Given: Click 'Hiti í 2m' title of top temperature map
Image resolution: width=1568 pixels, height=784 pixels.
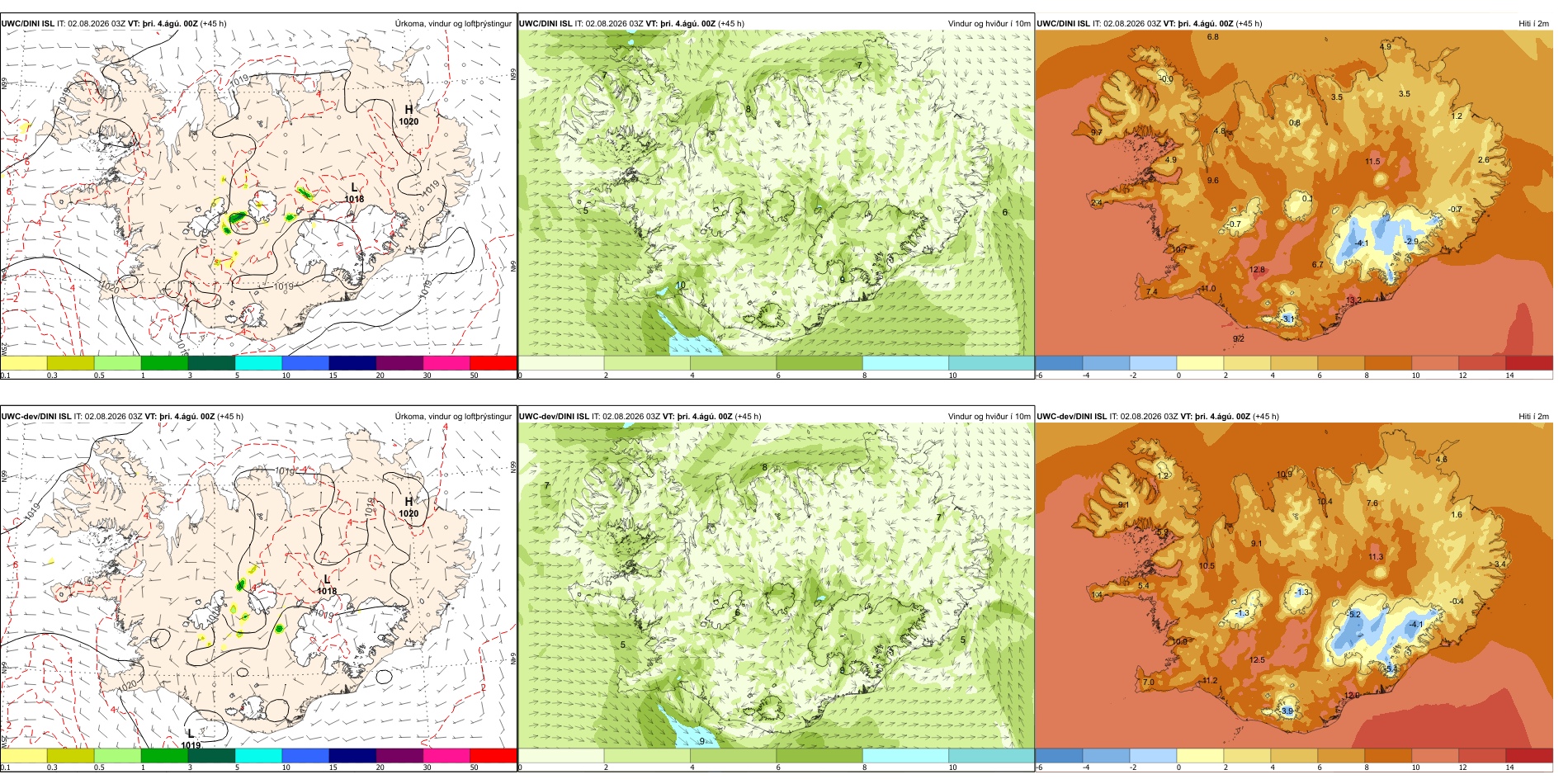Looking at the screenshot, I should tap(1533, 24).
